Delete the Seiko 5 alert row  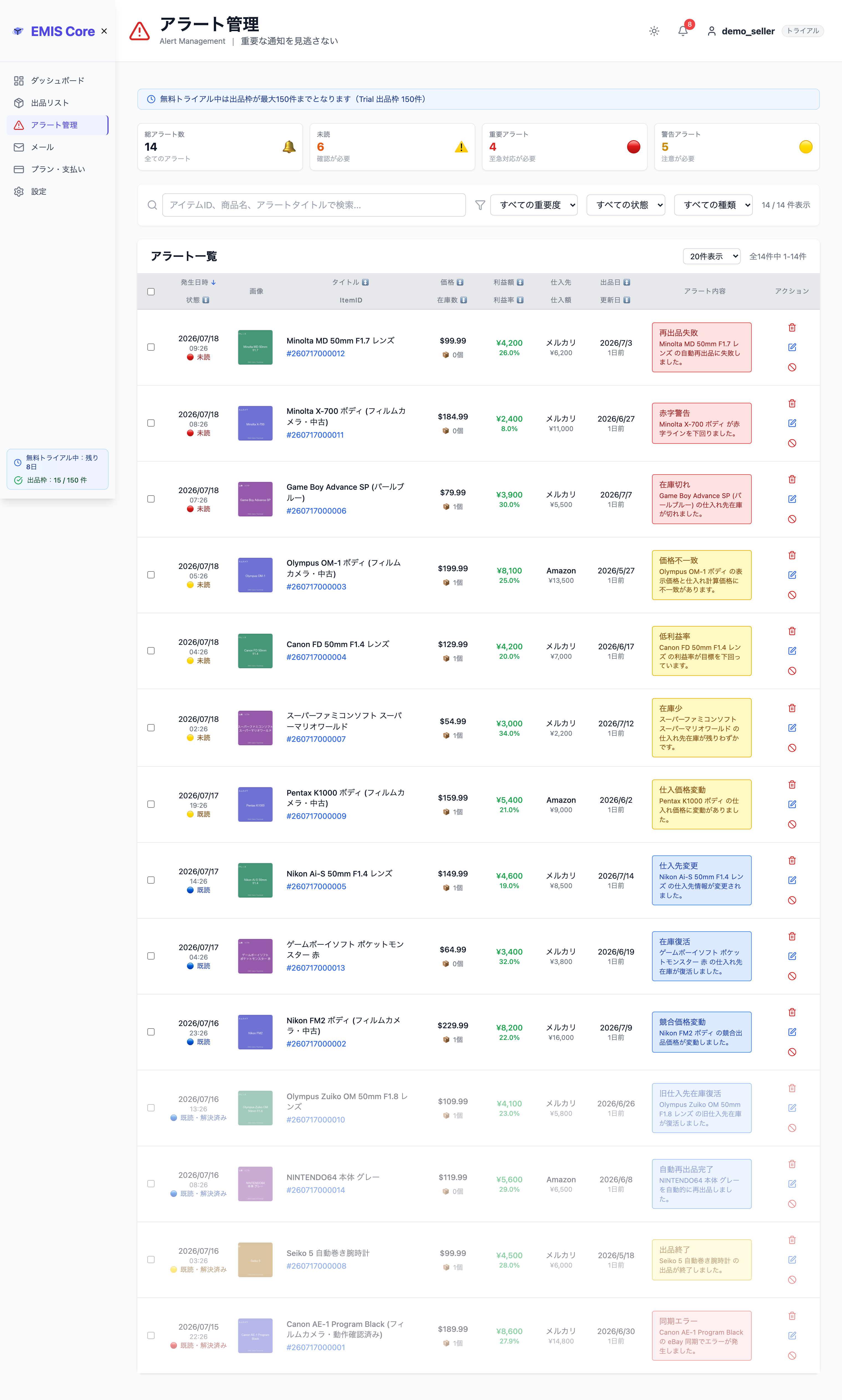tap(792, 1240)
